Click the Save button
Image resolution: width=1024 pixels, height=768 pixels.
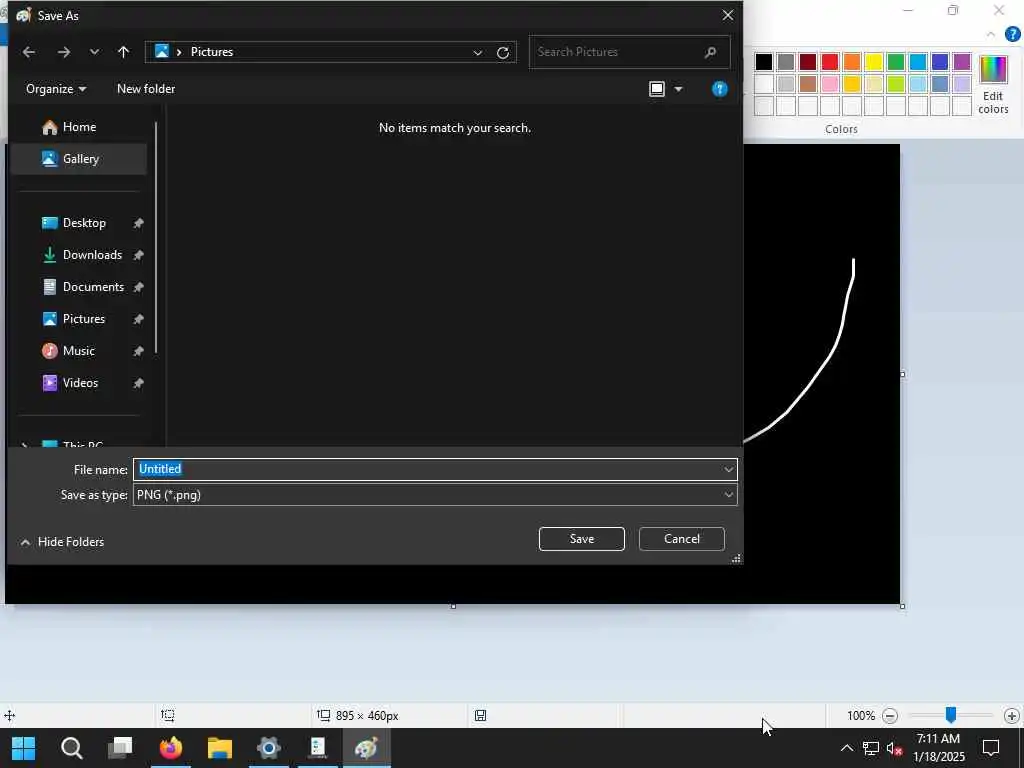pos(581,539)
